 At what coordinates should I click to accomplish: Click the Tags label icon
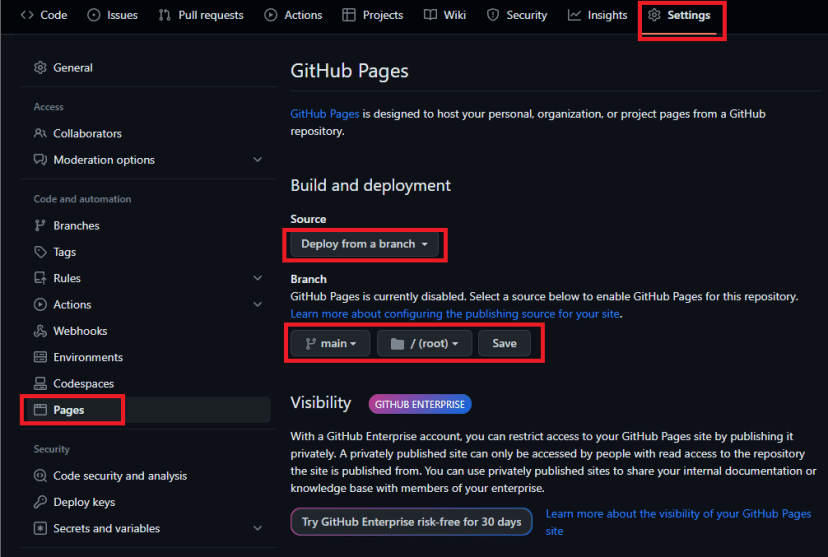(40, 252)
